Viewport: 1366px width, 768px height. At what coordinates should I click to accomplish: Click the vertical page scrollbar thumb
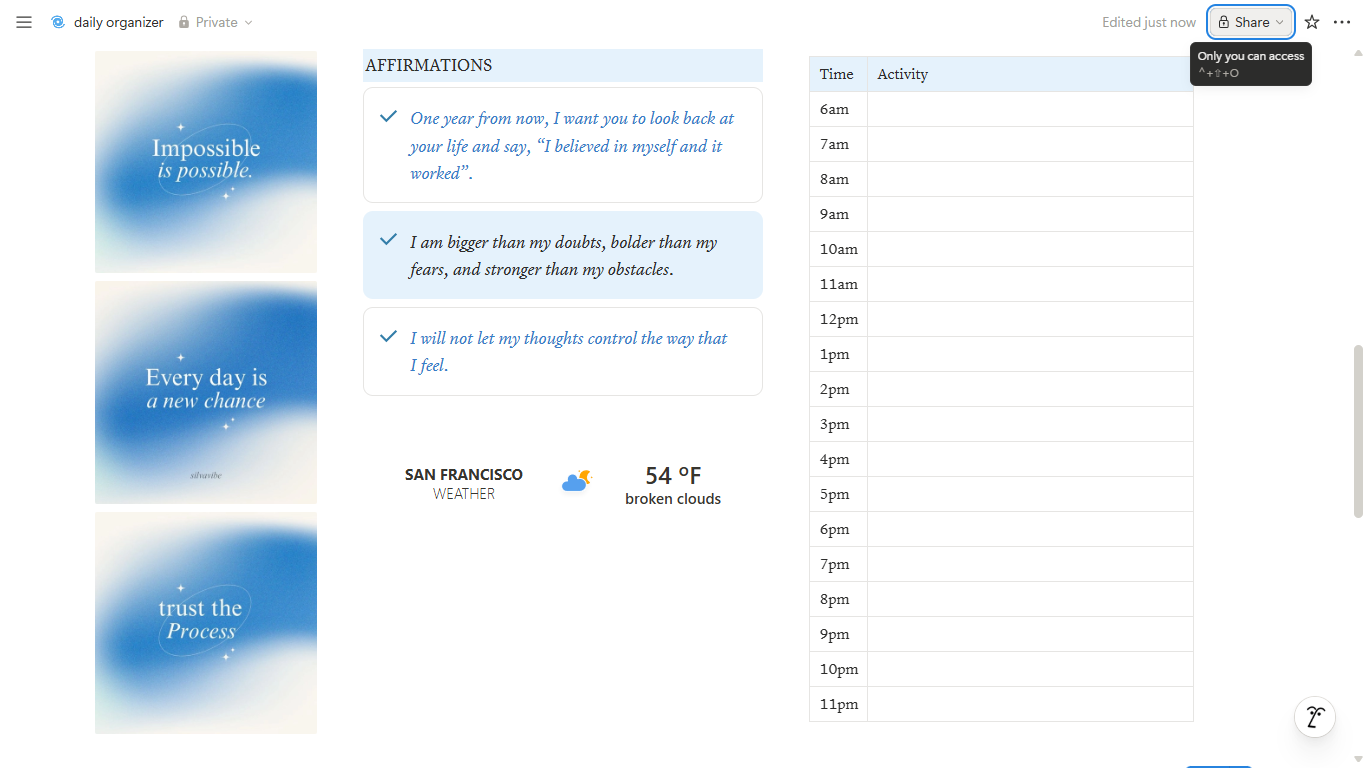[x=1357, y=430]
